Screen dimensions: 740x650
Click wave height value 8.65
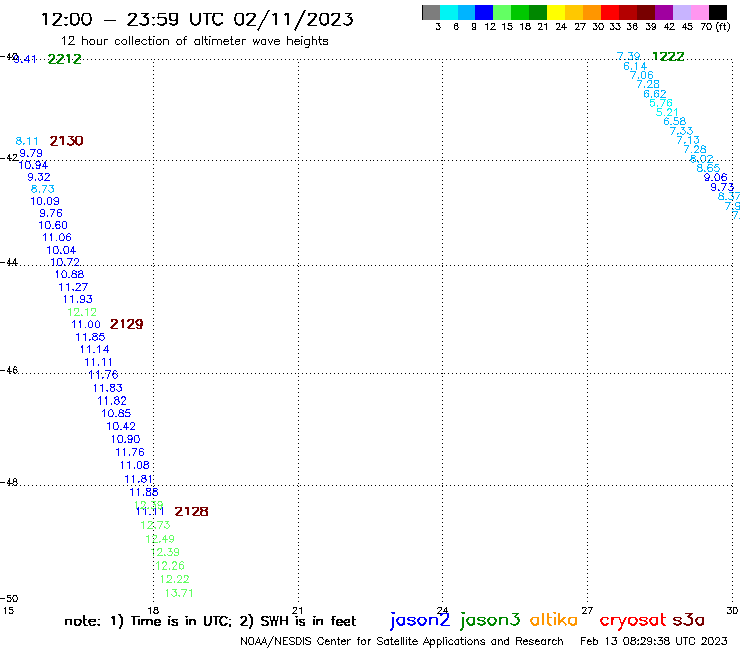(x=708, y=168)
